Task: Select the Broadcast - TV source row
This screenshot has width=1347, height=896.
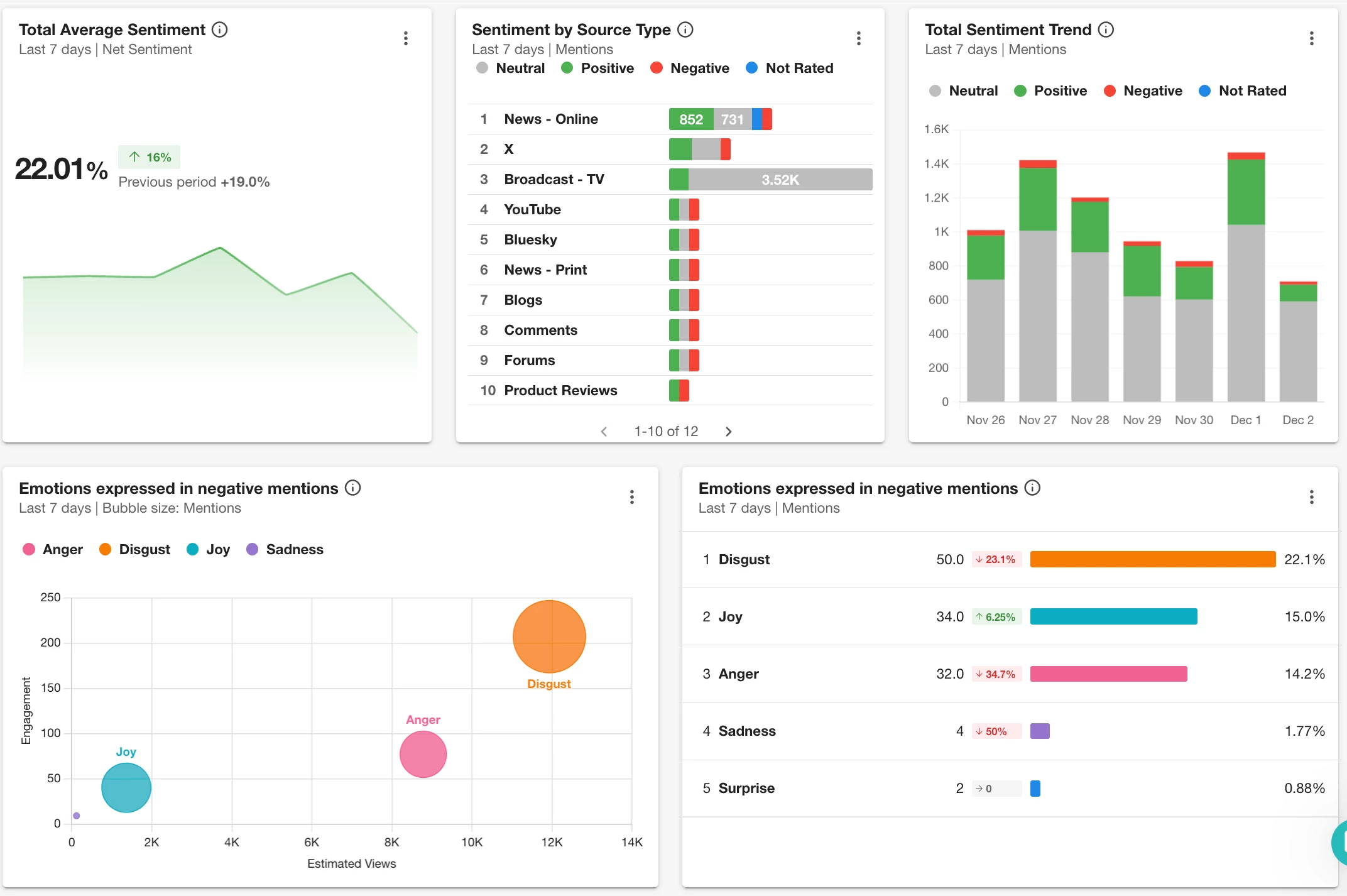Action: tap(554, 179)
